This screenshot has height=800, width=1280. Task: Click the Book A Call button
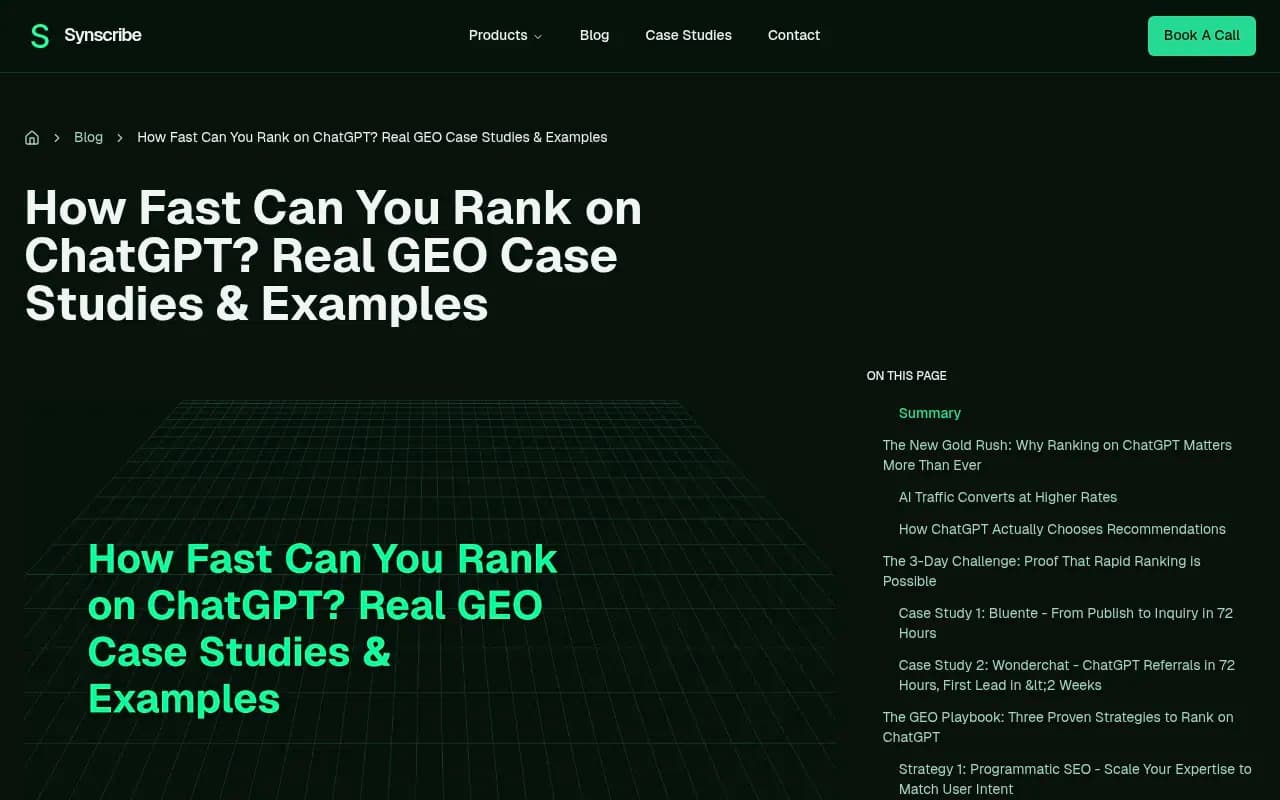pyautogui.click(x=1201, y=35)
